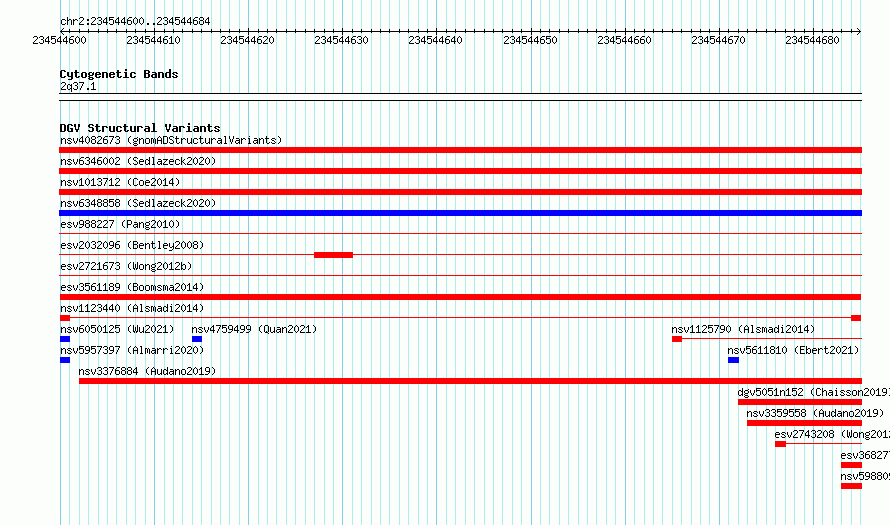
Task: Click the short red block of esv2032096
Action: click(x=333, y=255)
